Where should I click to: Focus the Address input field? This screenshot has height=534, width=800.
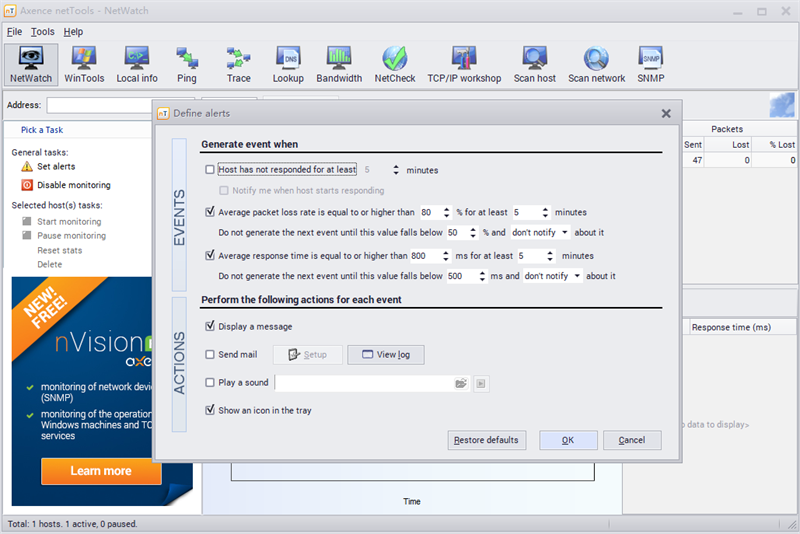pos(99,105)
